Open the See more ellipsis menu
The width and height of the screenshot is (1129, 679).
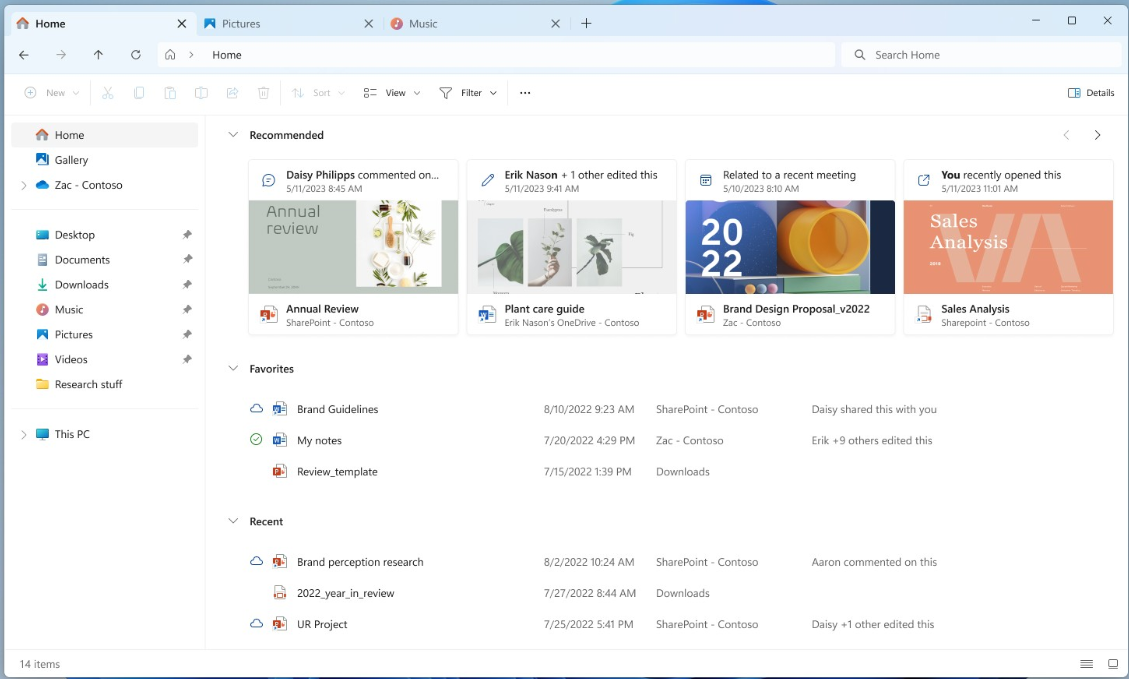[525, 93]
